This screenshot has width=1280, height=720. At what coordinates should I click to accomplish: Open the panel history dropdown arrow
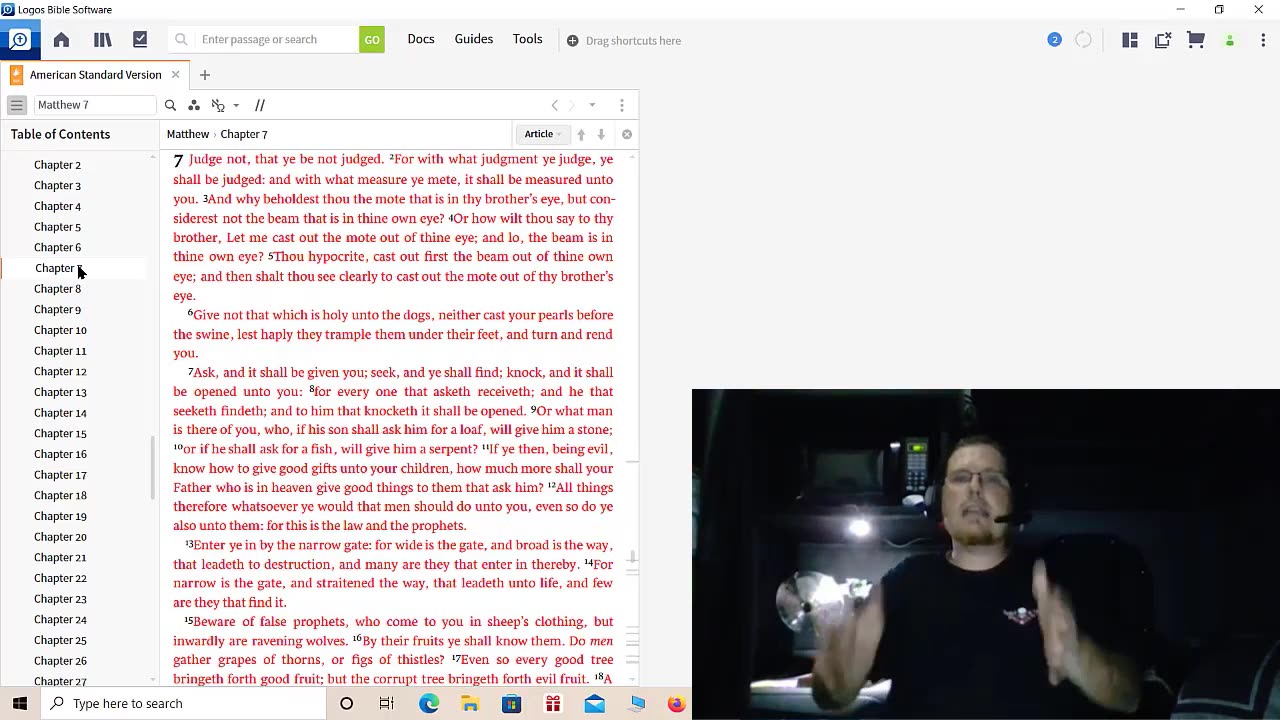coord(592,105)
